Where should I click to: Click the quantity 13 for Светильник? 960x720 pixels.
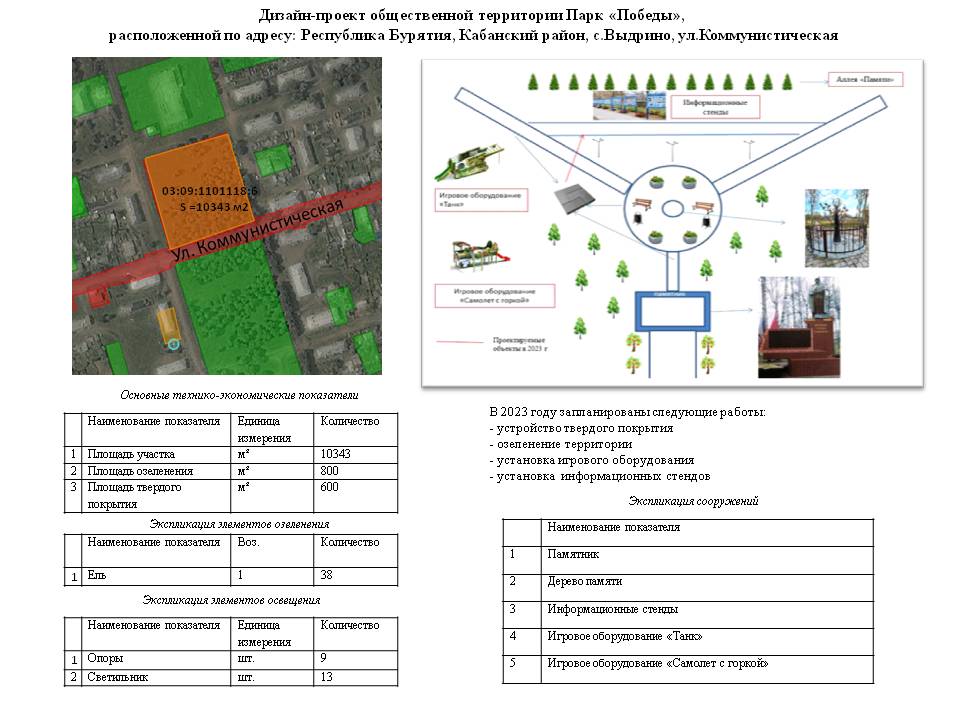[x=326, y=677]
